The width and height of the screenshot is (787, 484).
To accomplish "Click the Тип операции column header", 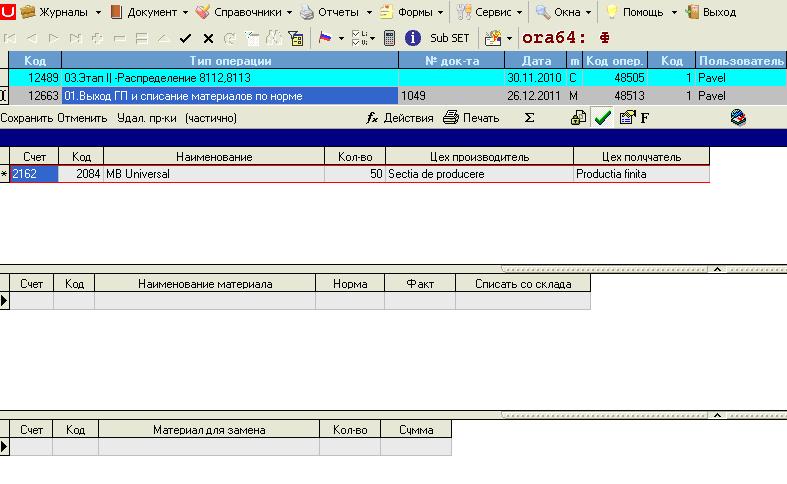I will pos(230,61).
